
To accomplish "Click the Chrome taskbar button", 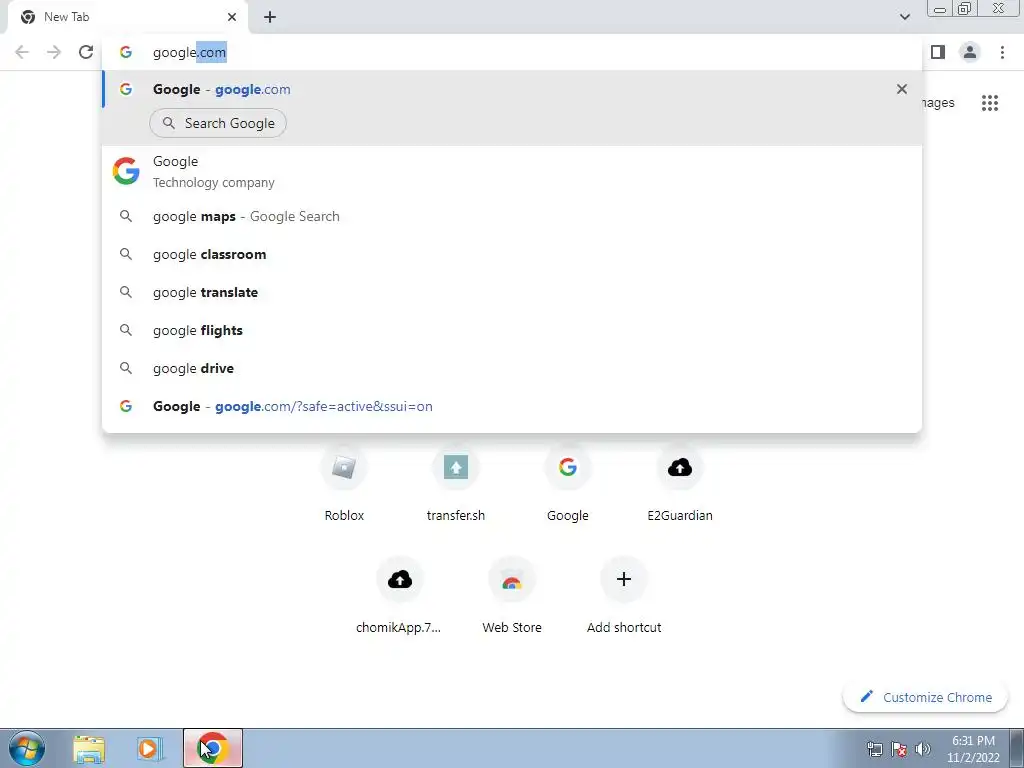I will [213, 748].
